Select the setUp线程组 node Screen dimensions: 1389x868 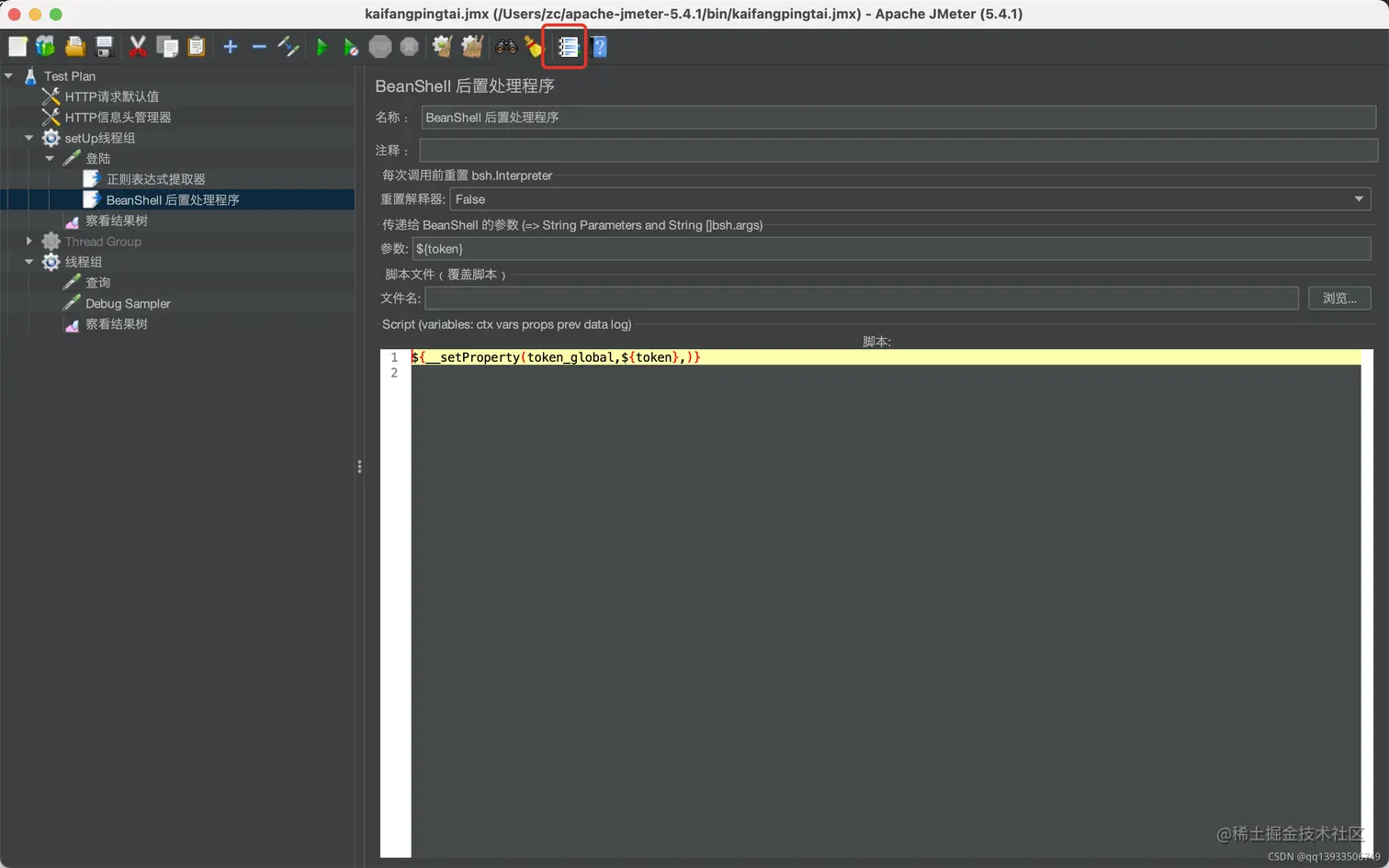99,138
